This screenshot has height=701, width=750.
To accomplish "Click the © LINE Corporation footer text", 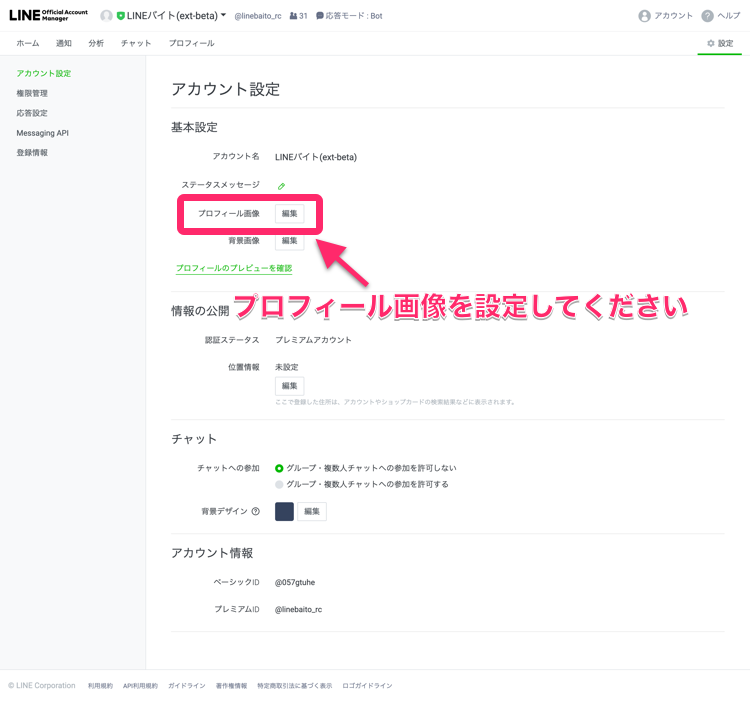I will 42,686.
